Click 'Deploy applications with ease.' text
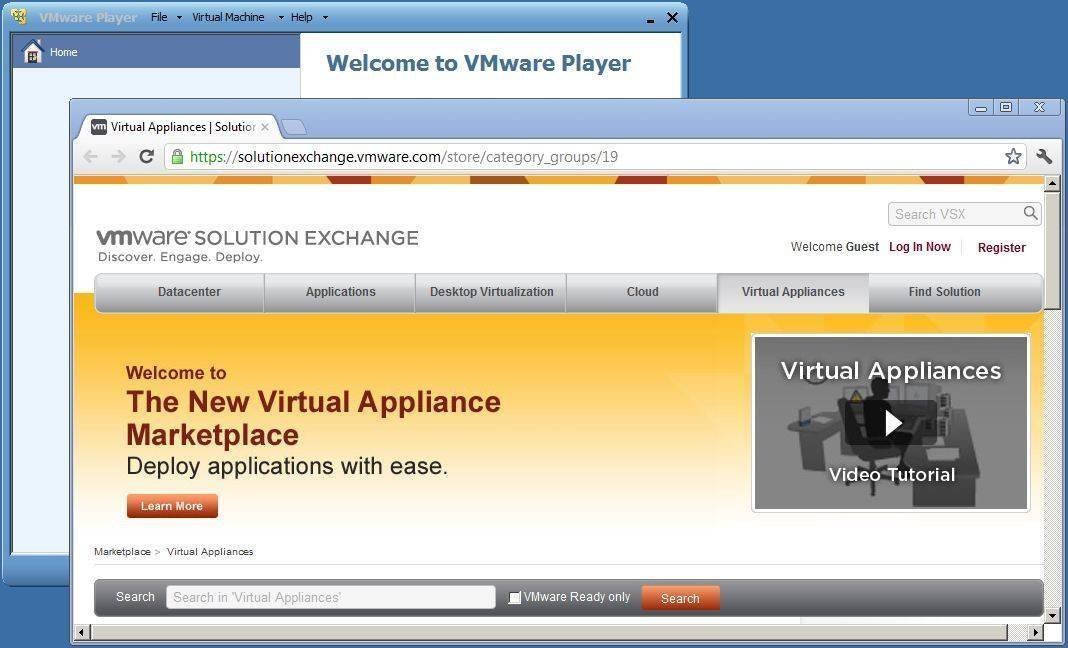This screenshot has width=1068, height=648. click(x=287, y=467)
